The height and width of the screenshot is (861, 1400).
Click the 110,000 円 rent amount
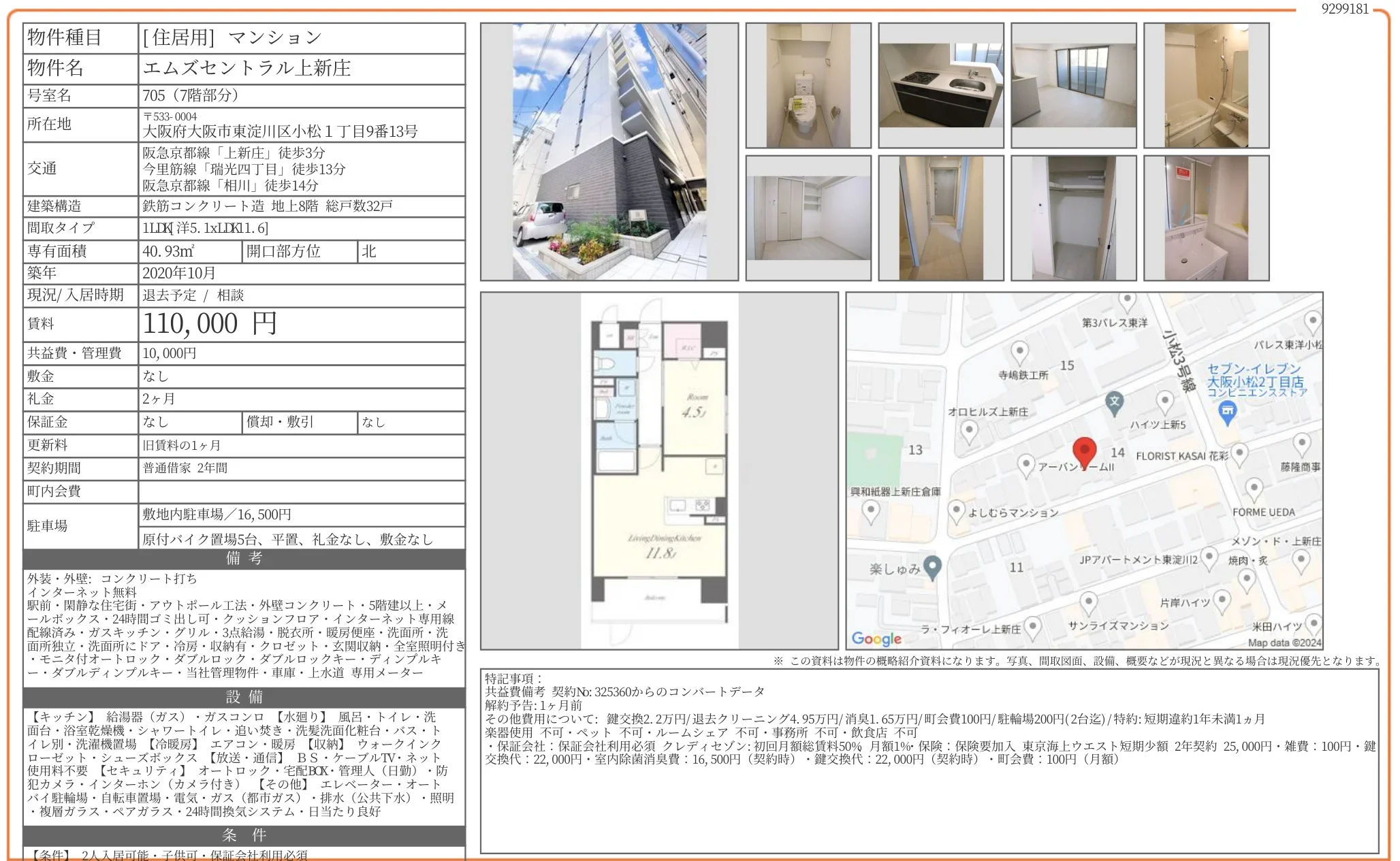(x=210, y=324)
